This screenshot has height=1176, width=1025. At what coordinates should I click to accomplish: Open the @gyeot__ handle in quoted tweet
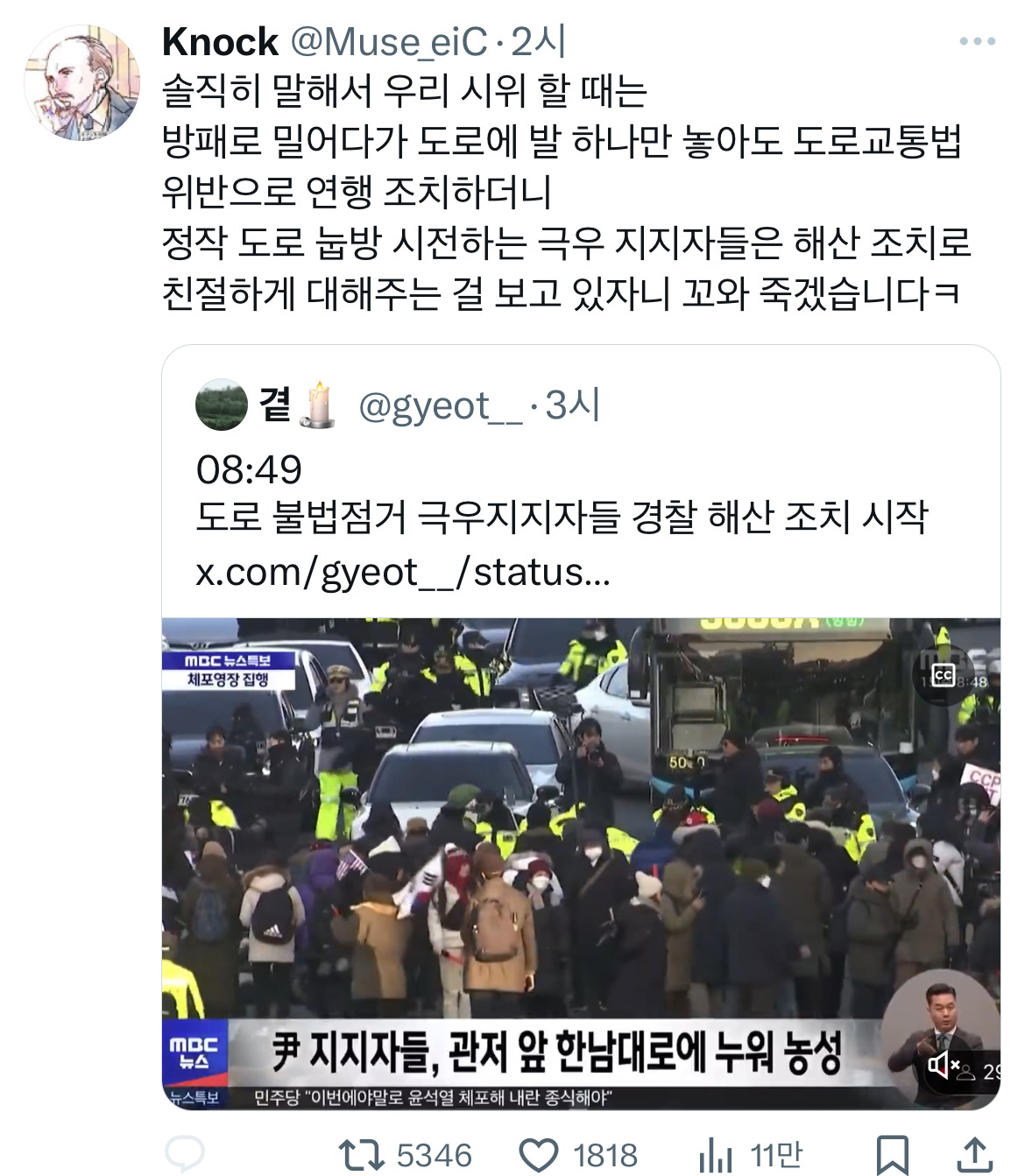439,406
